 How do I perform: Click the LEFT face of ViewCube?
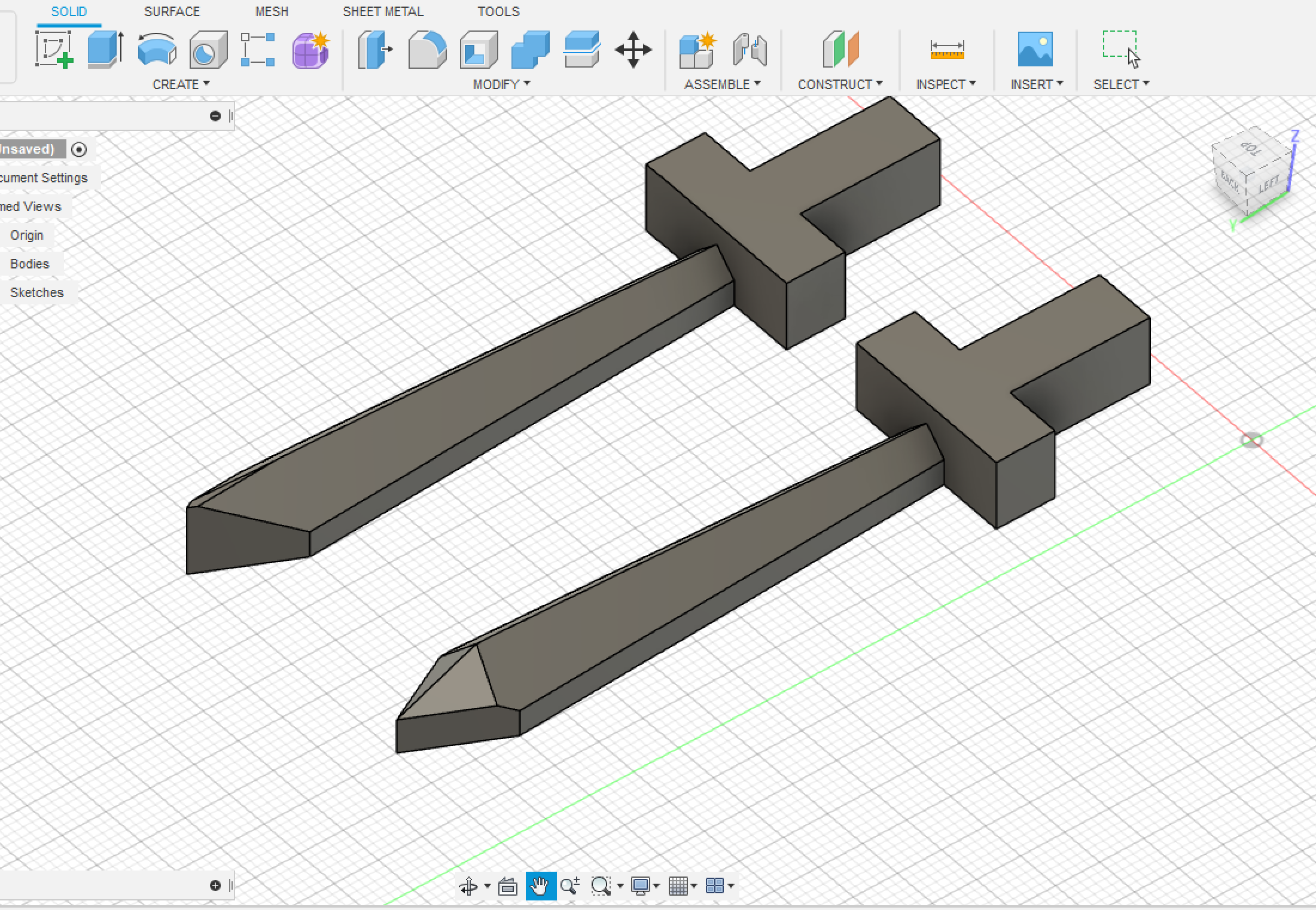pyautogui.click(x=1269, y=185)
